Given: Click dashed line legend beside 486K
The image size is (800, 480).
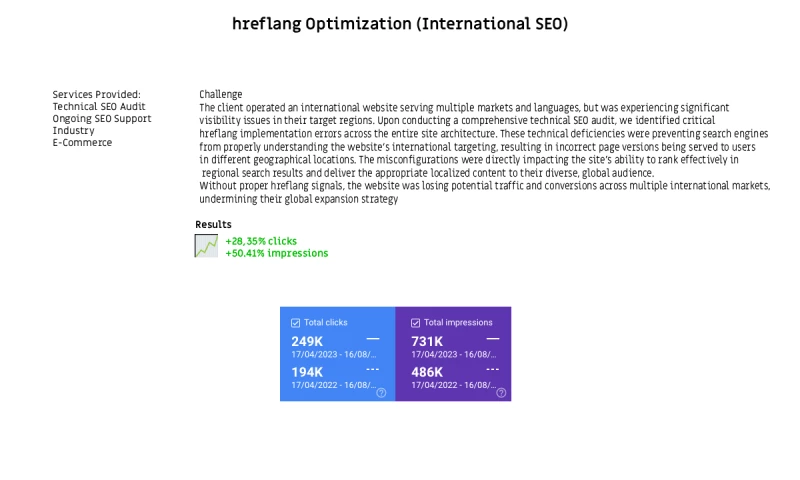Looking at the screenshot, I should [493, 370].
